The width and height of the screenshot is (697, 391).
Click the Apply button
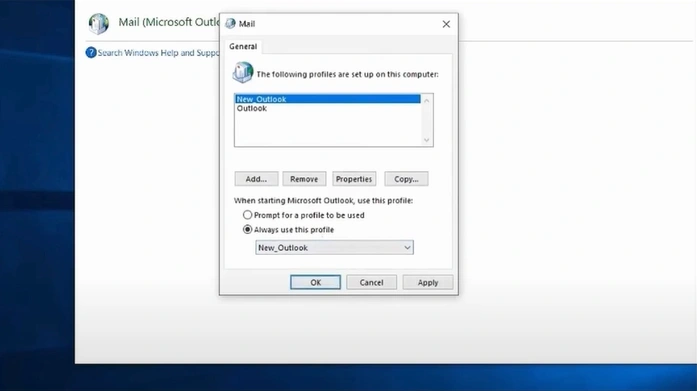click(x=428, y=282)
